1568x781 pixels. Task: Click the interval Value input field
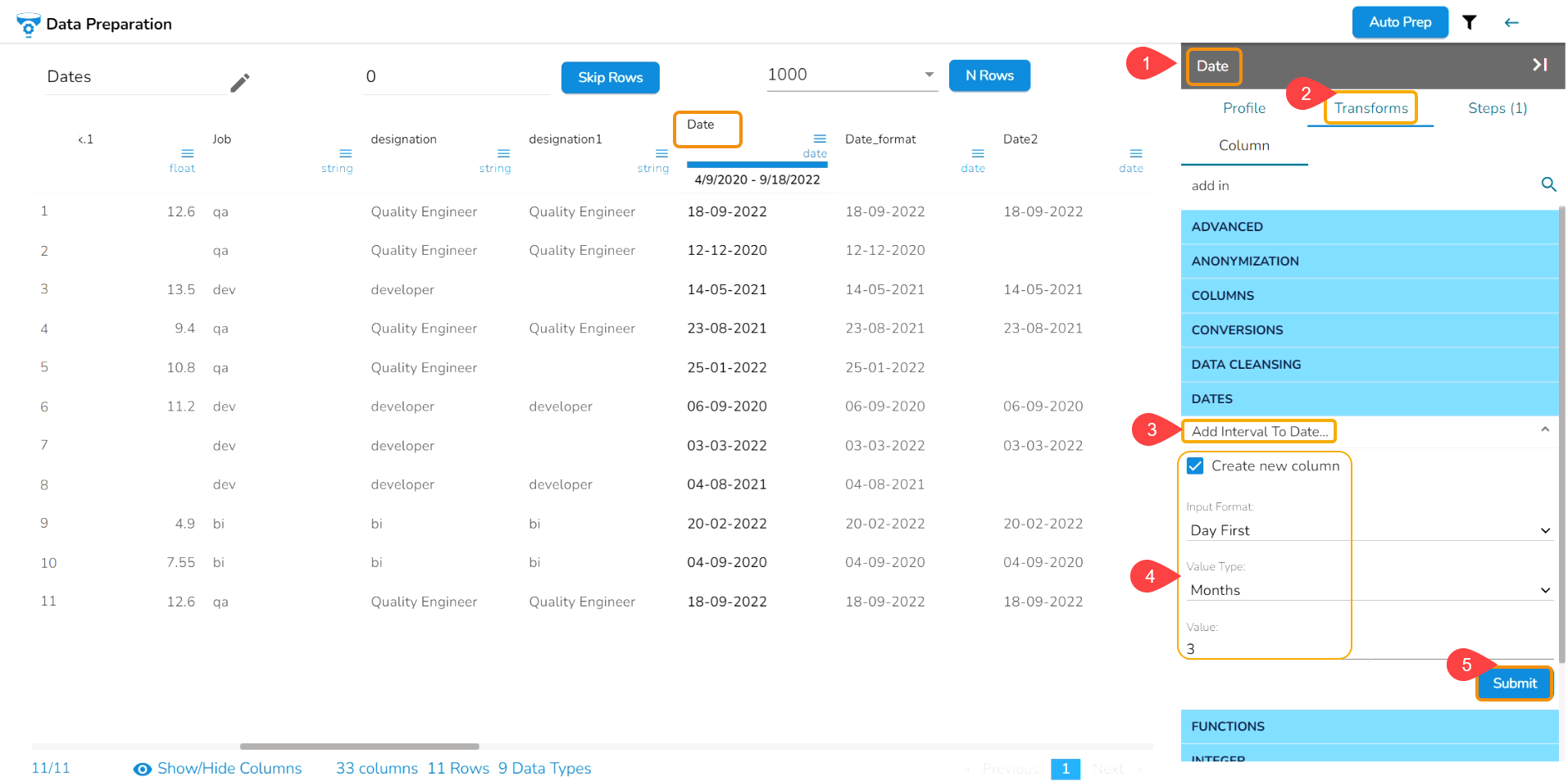1370,649
